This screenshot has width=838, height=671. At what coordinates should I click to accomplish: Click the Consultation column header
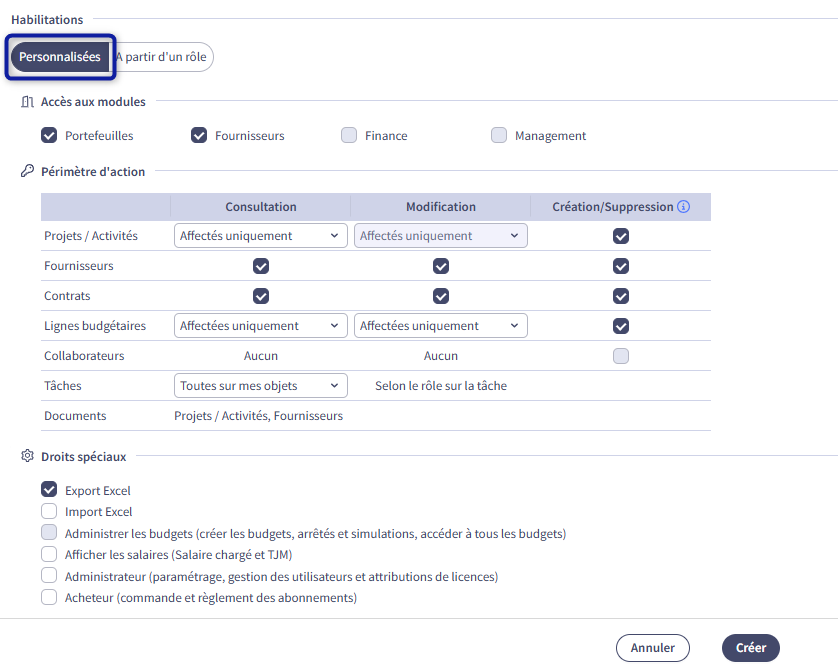[x=261, y=207]
